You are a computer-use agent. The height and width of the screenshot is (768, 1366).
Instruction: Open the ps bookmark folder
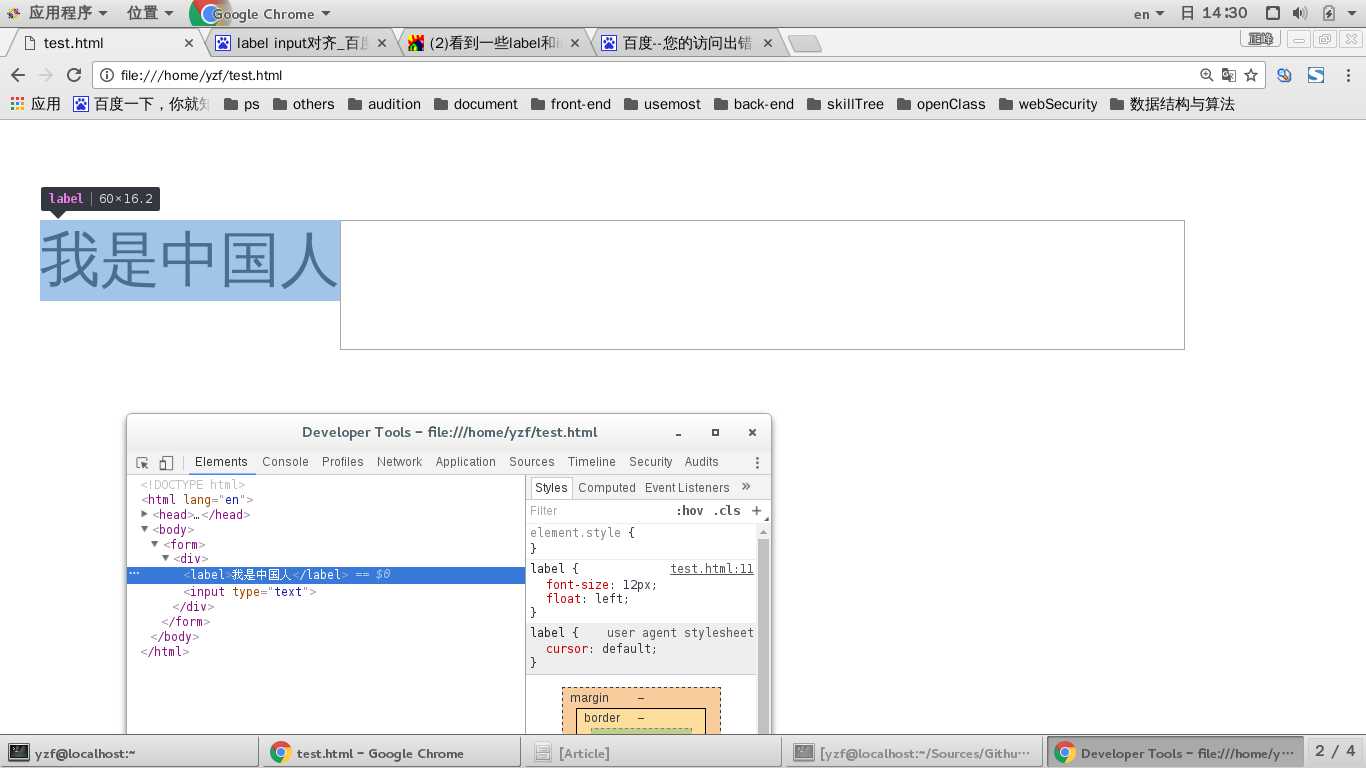coord(242,104)
